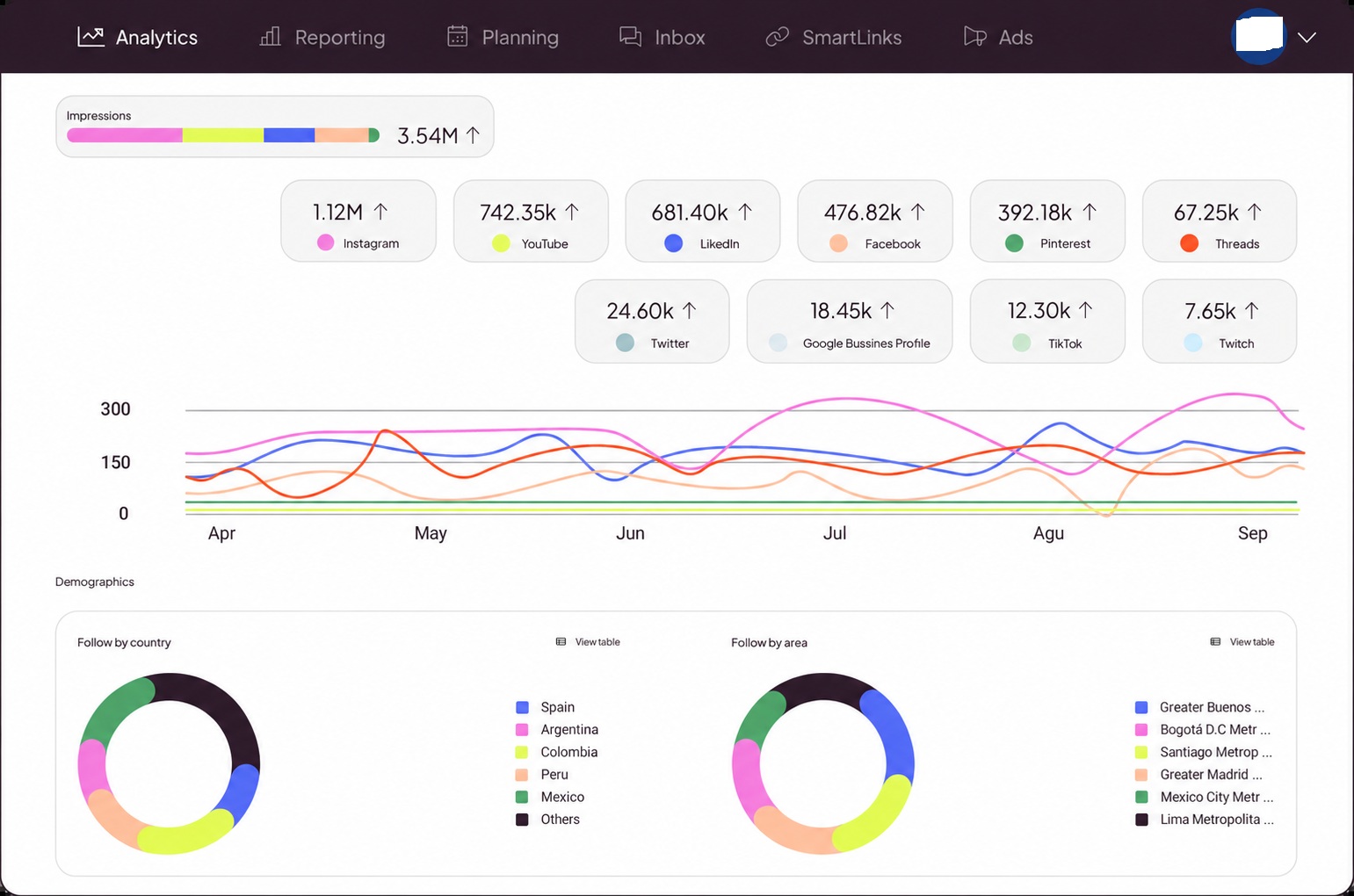
Task: Open View table for Follow by area
Action: [1242, 642]
